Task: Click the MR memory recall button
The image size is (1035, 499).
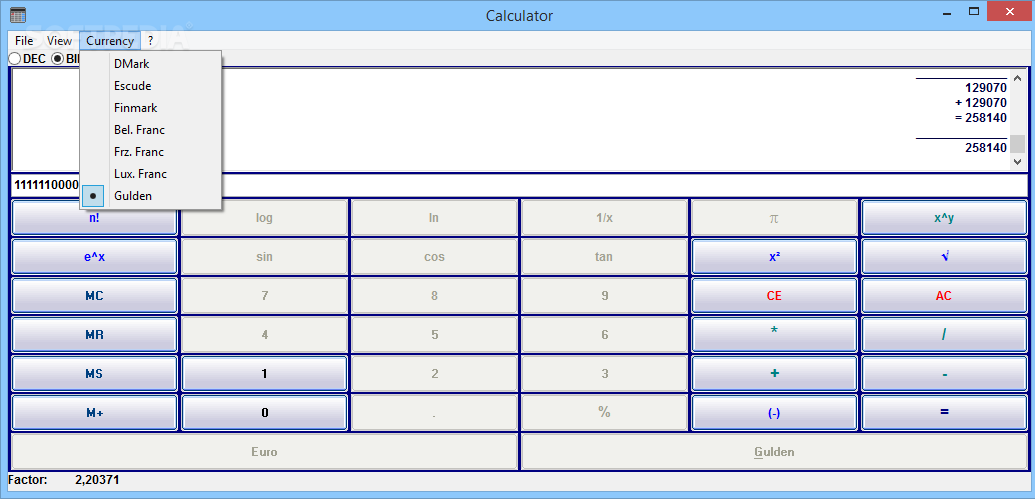Action: tap(94, 335)
